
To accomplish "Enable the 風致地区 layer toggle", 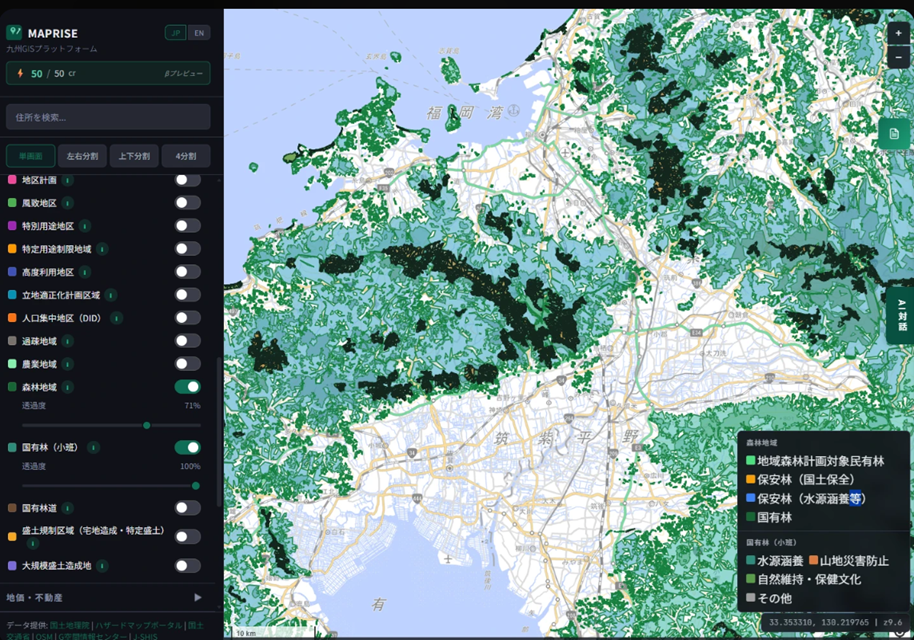I will pos(188,203).
